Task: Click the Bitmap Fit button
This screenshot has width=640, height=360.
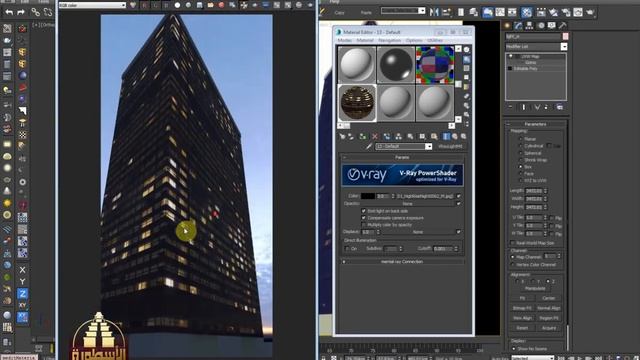Action: (522, 308)
